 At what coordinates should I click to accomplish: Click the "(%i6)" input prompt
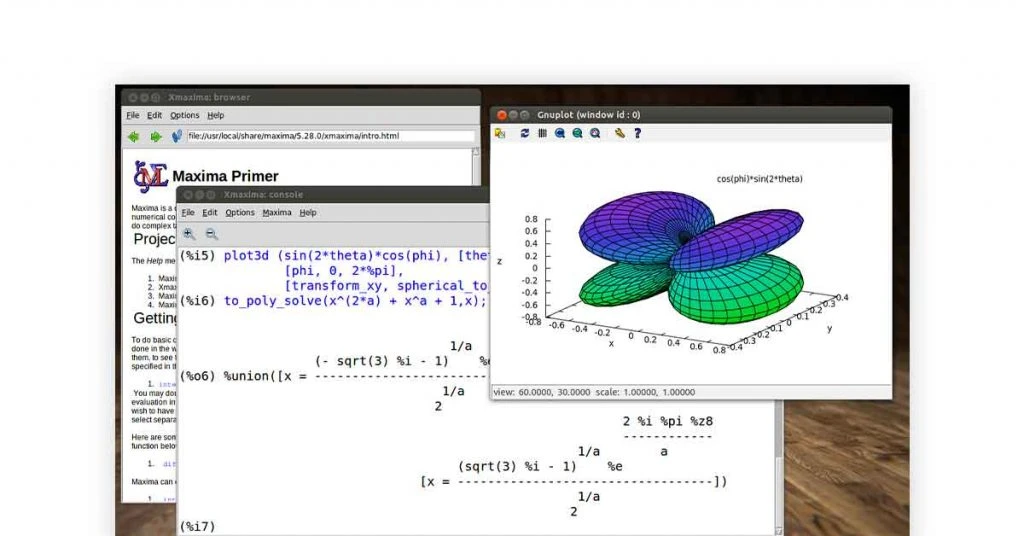tap(198, 301)
